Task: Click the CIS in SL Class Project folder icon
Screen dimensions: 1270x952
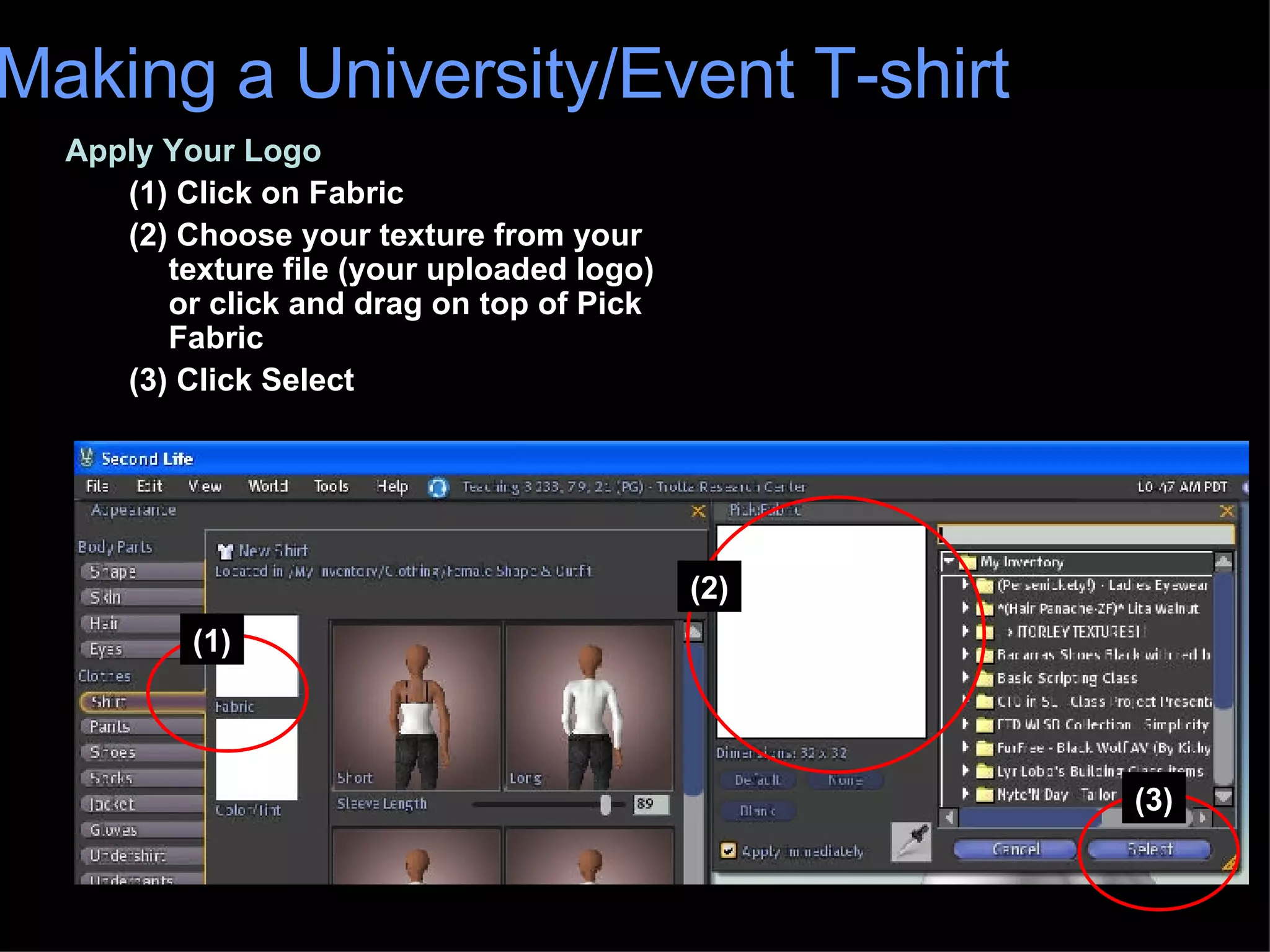Action: tap(985, 702)
